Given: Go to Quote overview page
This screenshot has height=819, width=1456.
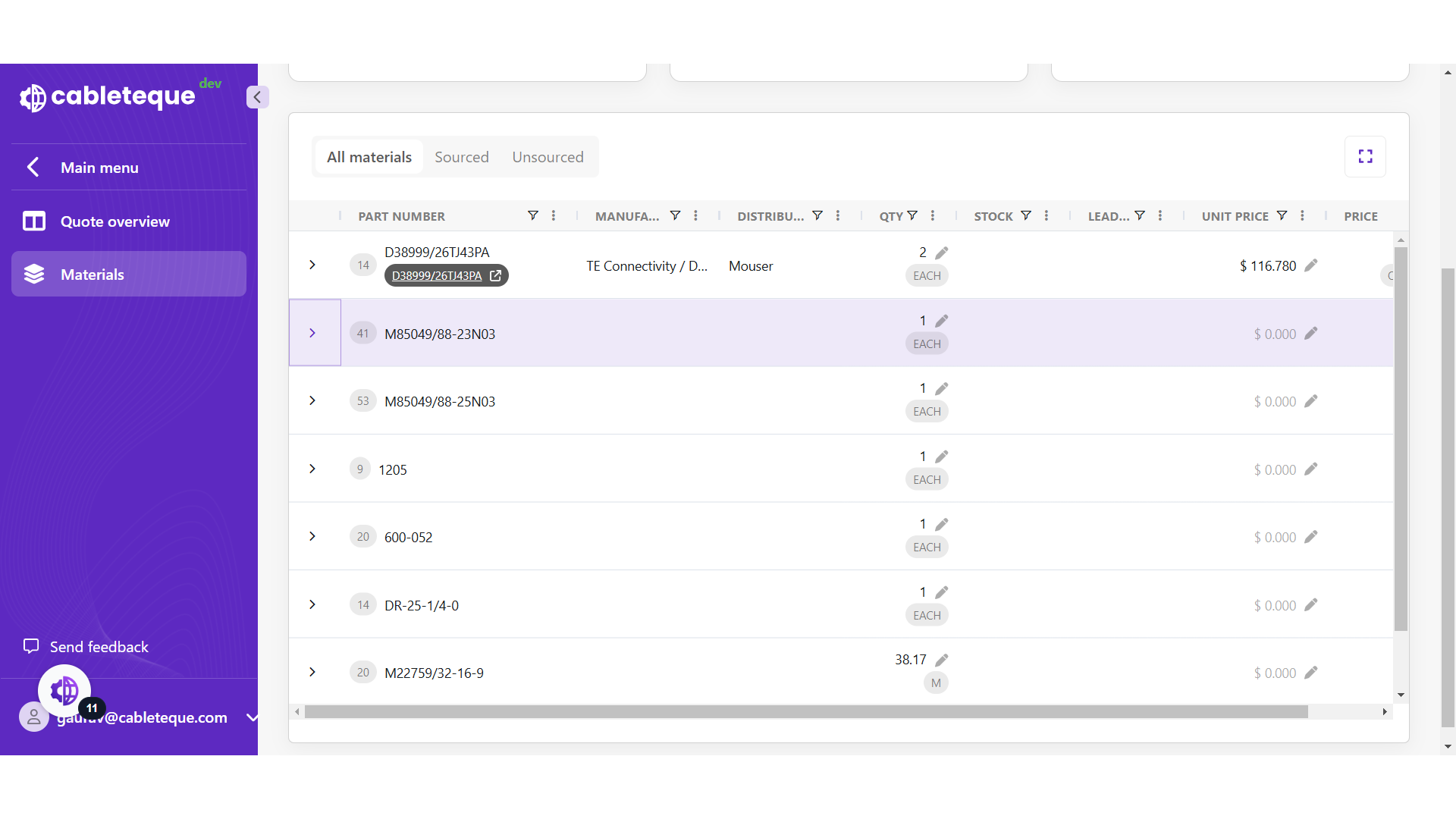Looking at the screenshot, I should pos(115,221).
